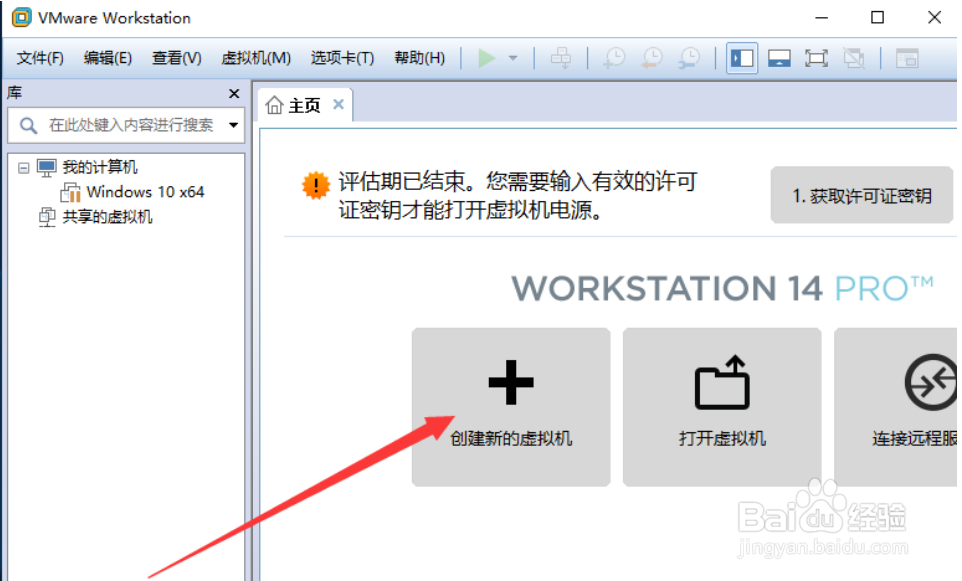The image size is (962, 581).
Task: Click 1. 获取许可证密钥 button
Action: point(861,195)
